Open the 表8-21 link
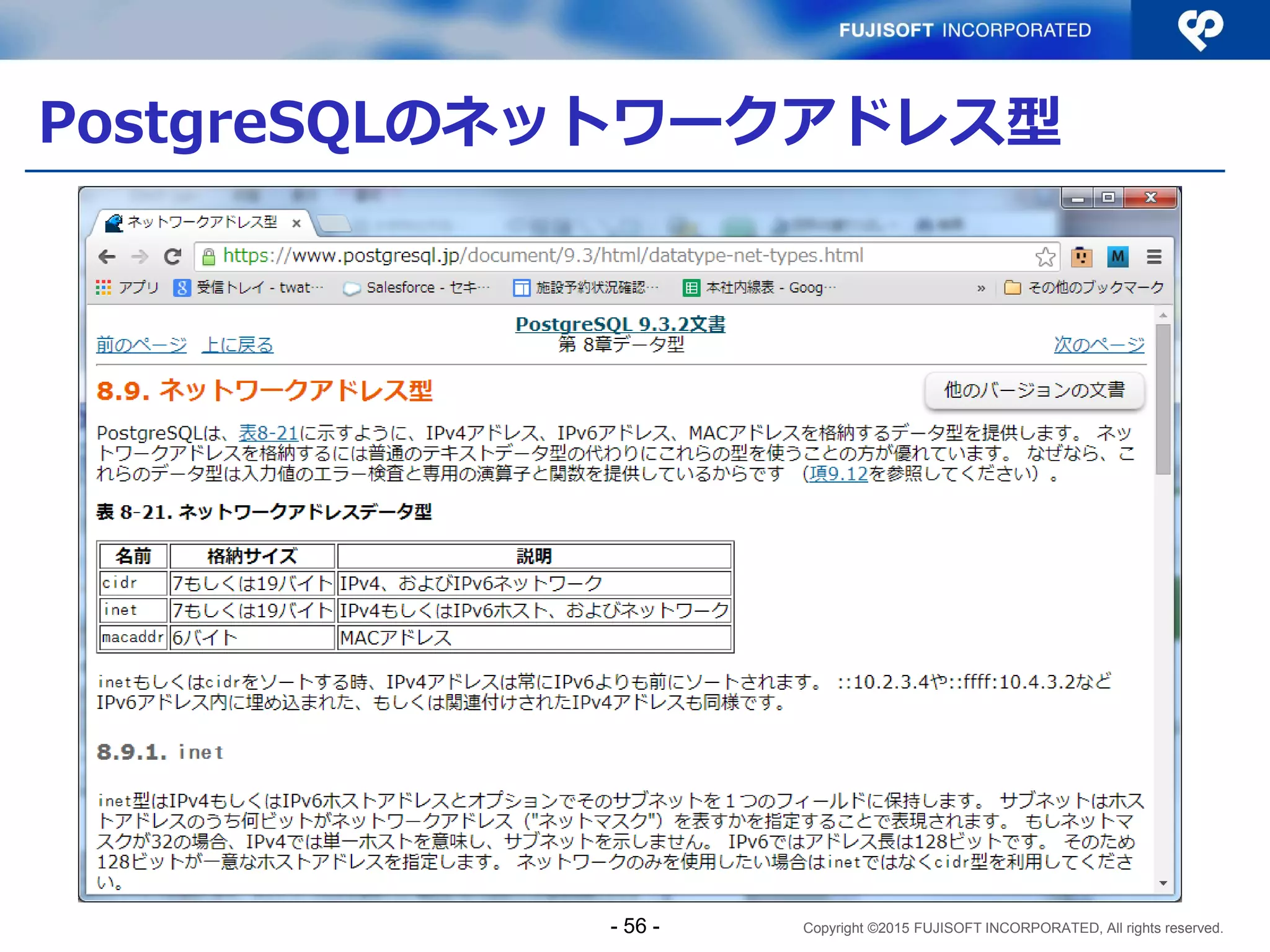Screen dimensions: 1270x952 (x=268, y=433)
